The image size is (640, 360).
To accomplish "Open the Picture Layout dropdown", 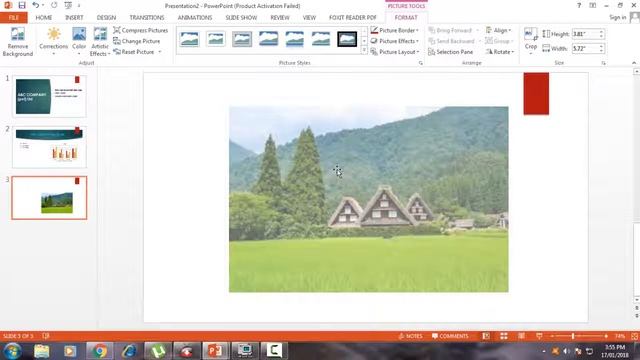I will coord(395,52).
